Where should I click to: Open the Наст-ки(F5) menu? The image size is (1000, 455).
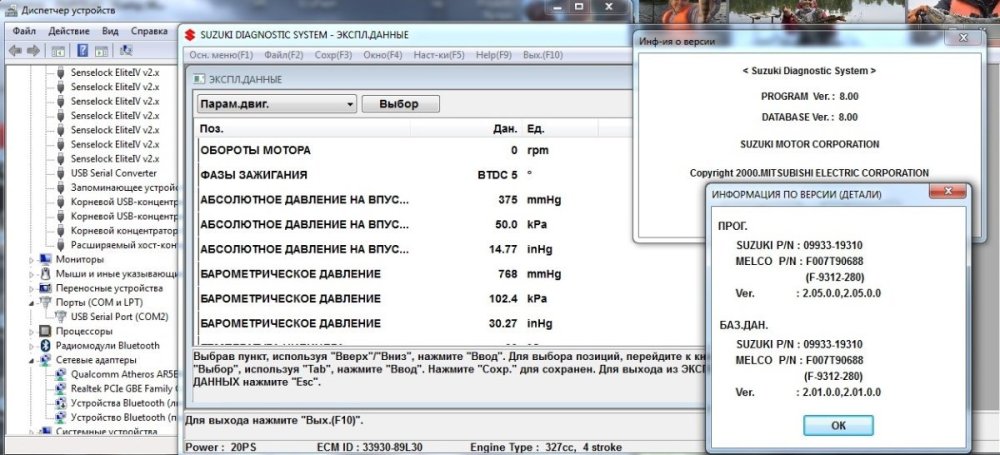(x=438, y=55)
